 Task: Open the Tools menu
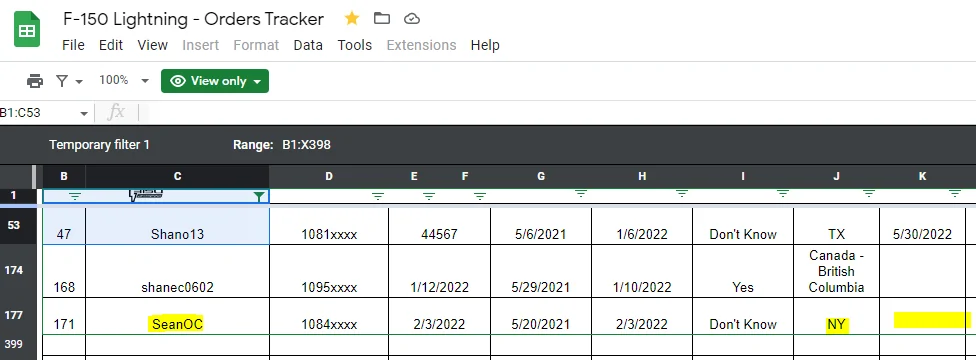(355, 45)
